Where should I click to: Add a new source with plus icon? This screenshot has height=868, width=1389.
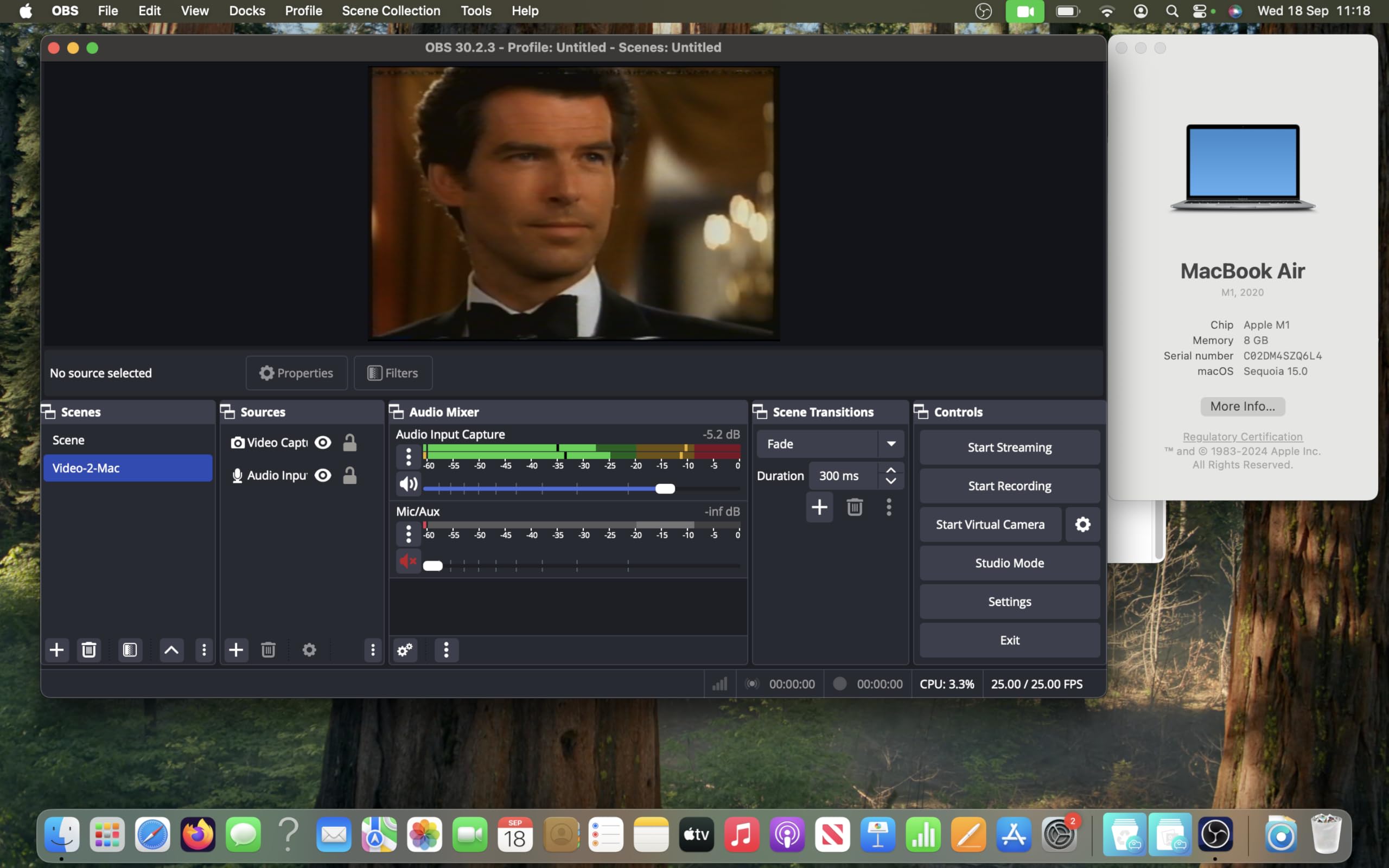[236, 650]
